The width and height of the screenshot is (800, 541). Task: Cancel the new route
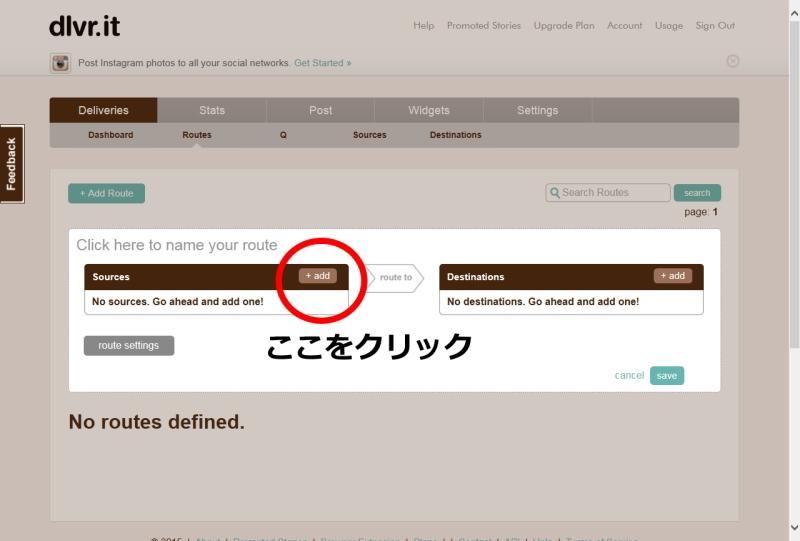pos(629,376)
